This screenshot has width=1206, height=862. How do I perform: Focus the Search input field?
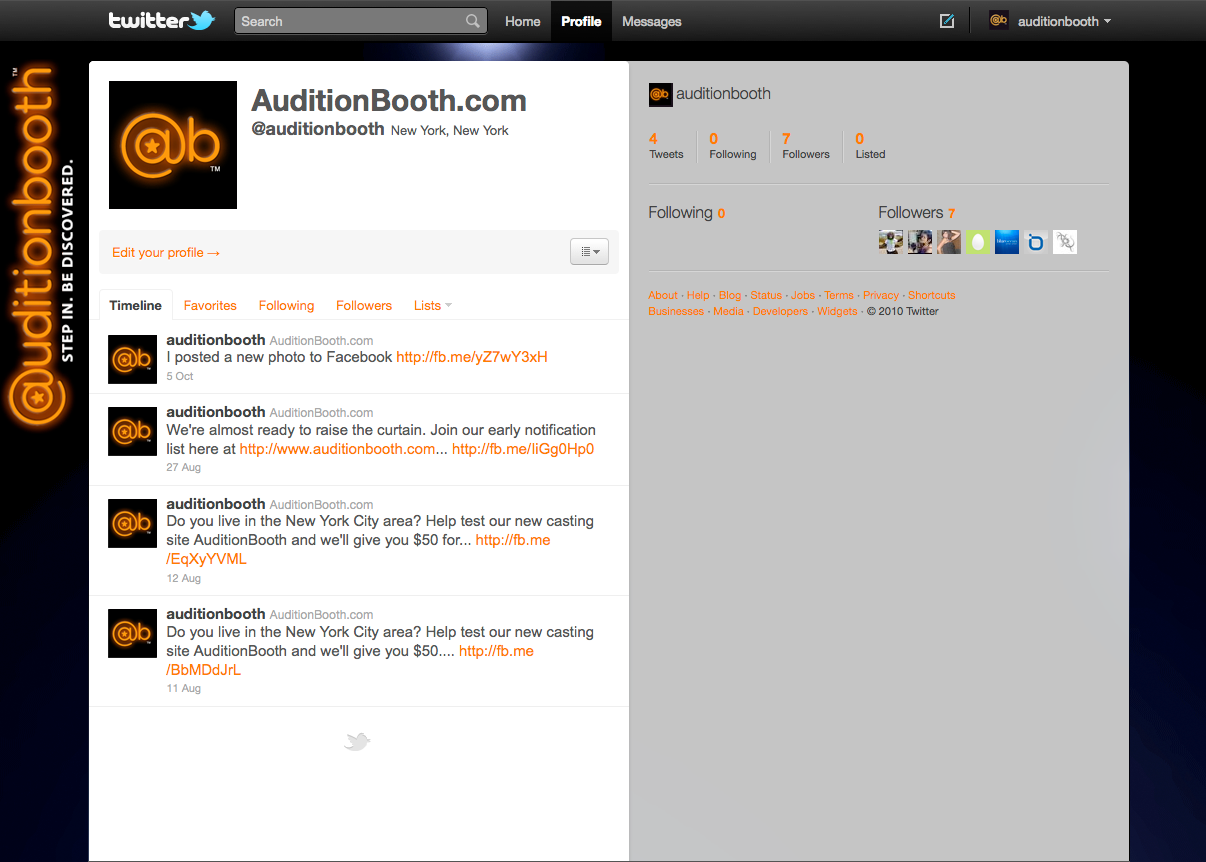coord(361,21)
